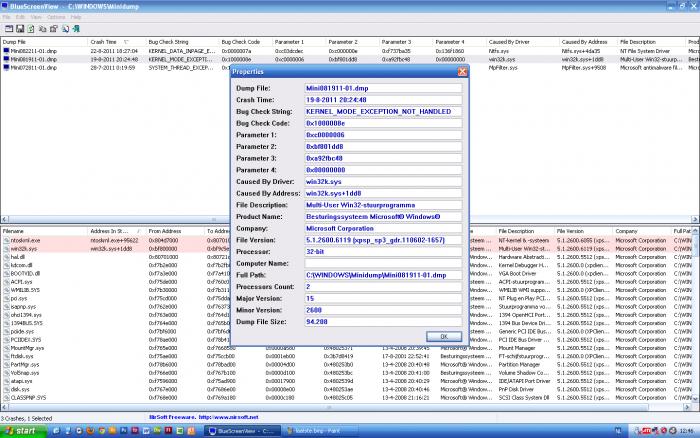Click the icon beside Mini081911-01.dmp
Image resolution: width=700 pixels, height=438 pixels.
(x=6, y=59)
